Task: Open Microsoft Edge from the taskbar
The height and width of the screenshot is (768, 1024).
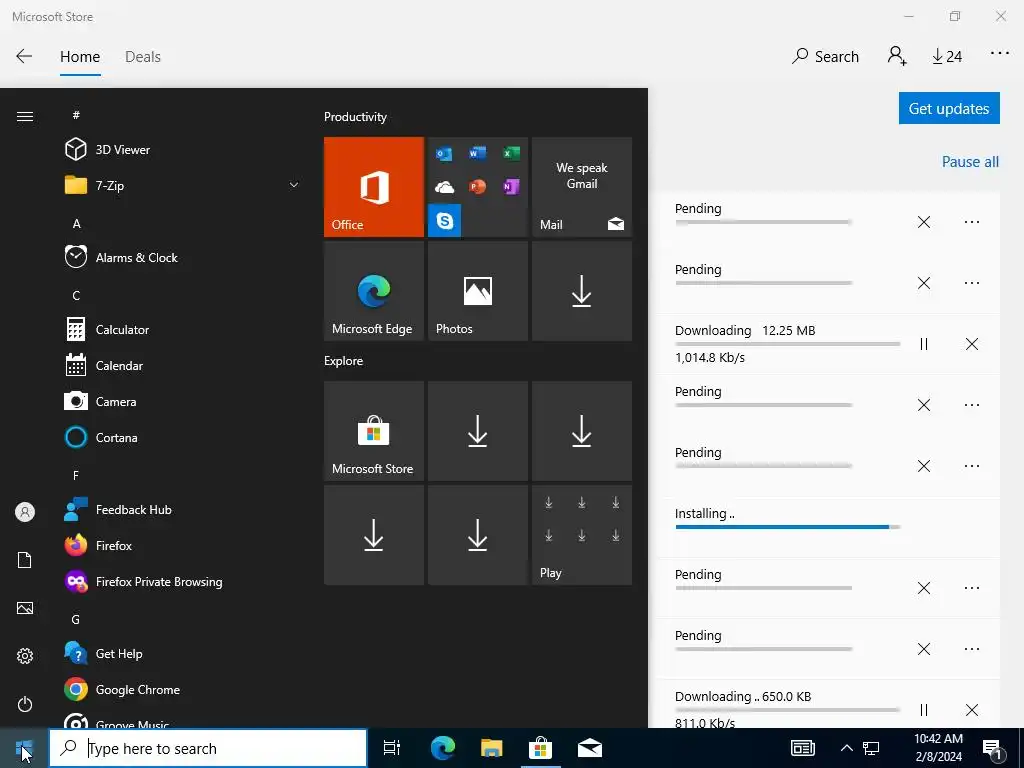Action: 442,748
